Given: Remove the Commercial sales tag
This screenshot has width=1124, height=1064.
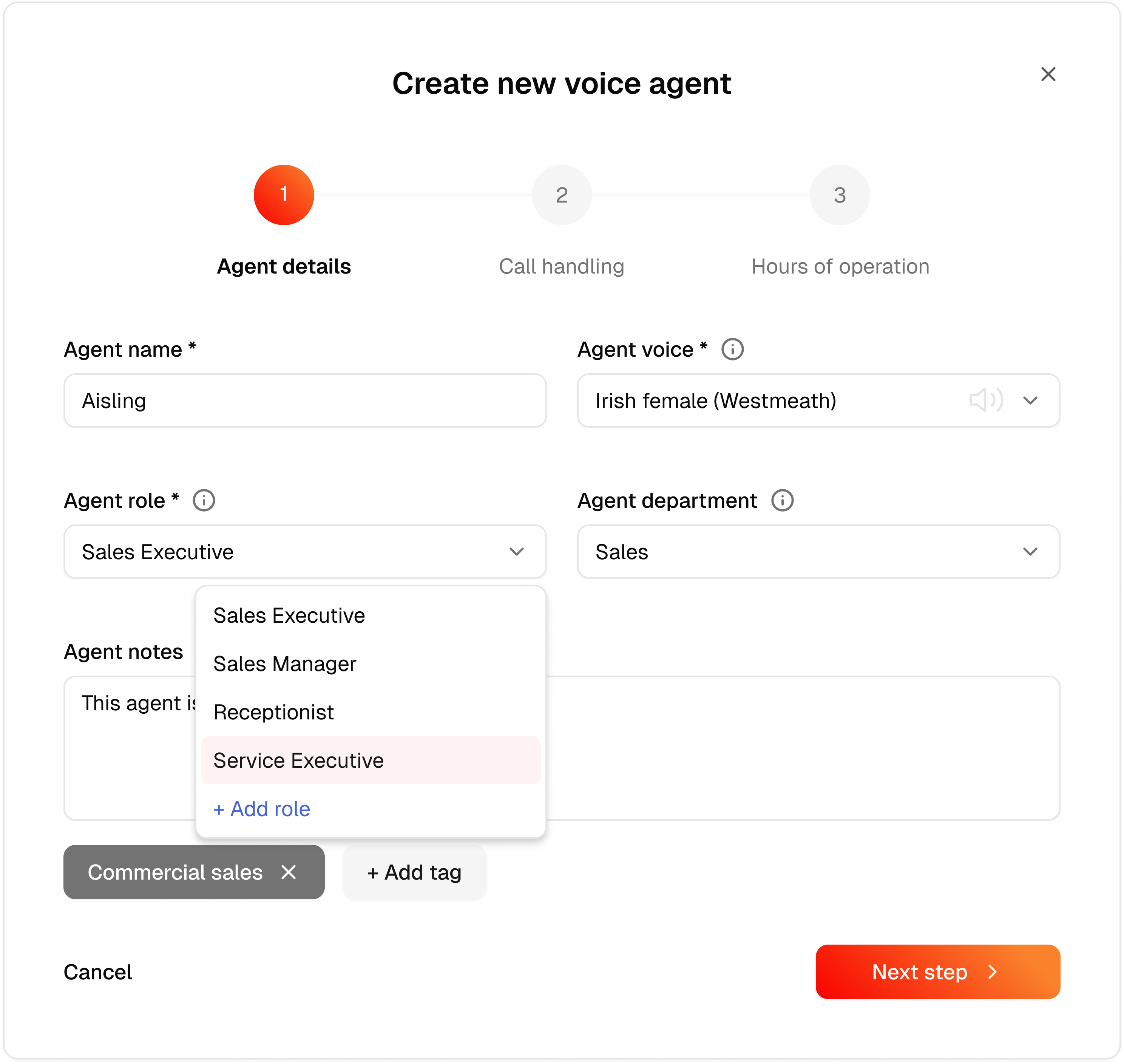Looking at the screenshot, I should pyautogui.click(x=289, y=872).
